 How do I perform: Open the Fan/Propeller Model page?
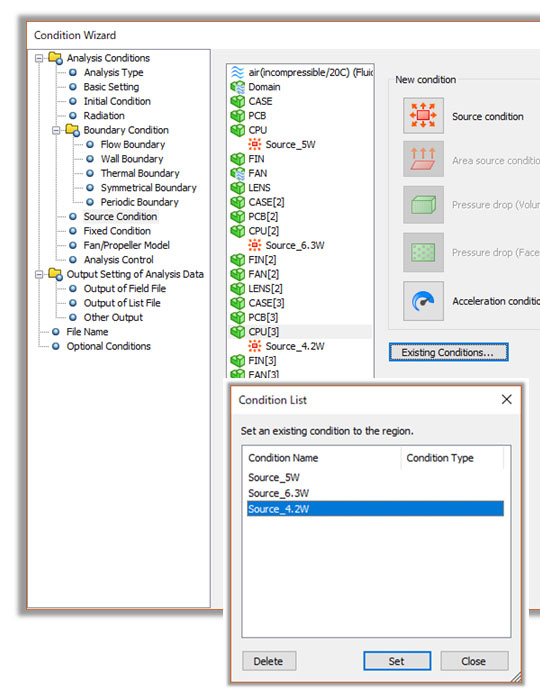[x=126, y=246]
